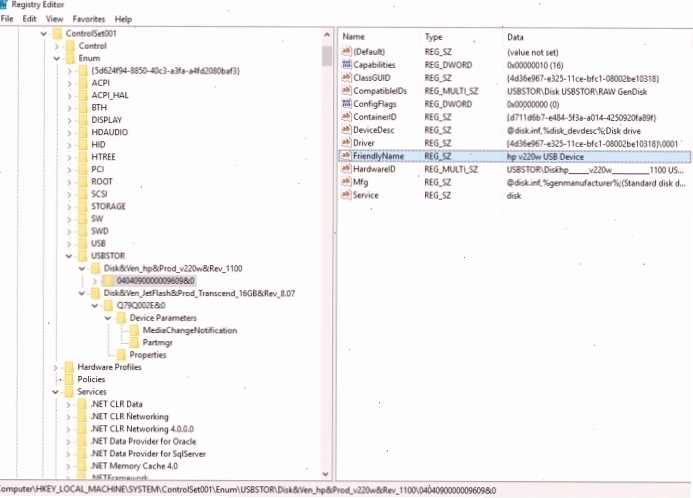
Task: Select the ControlSet001 folder icon
Action: click(x=57, y=34)
